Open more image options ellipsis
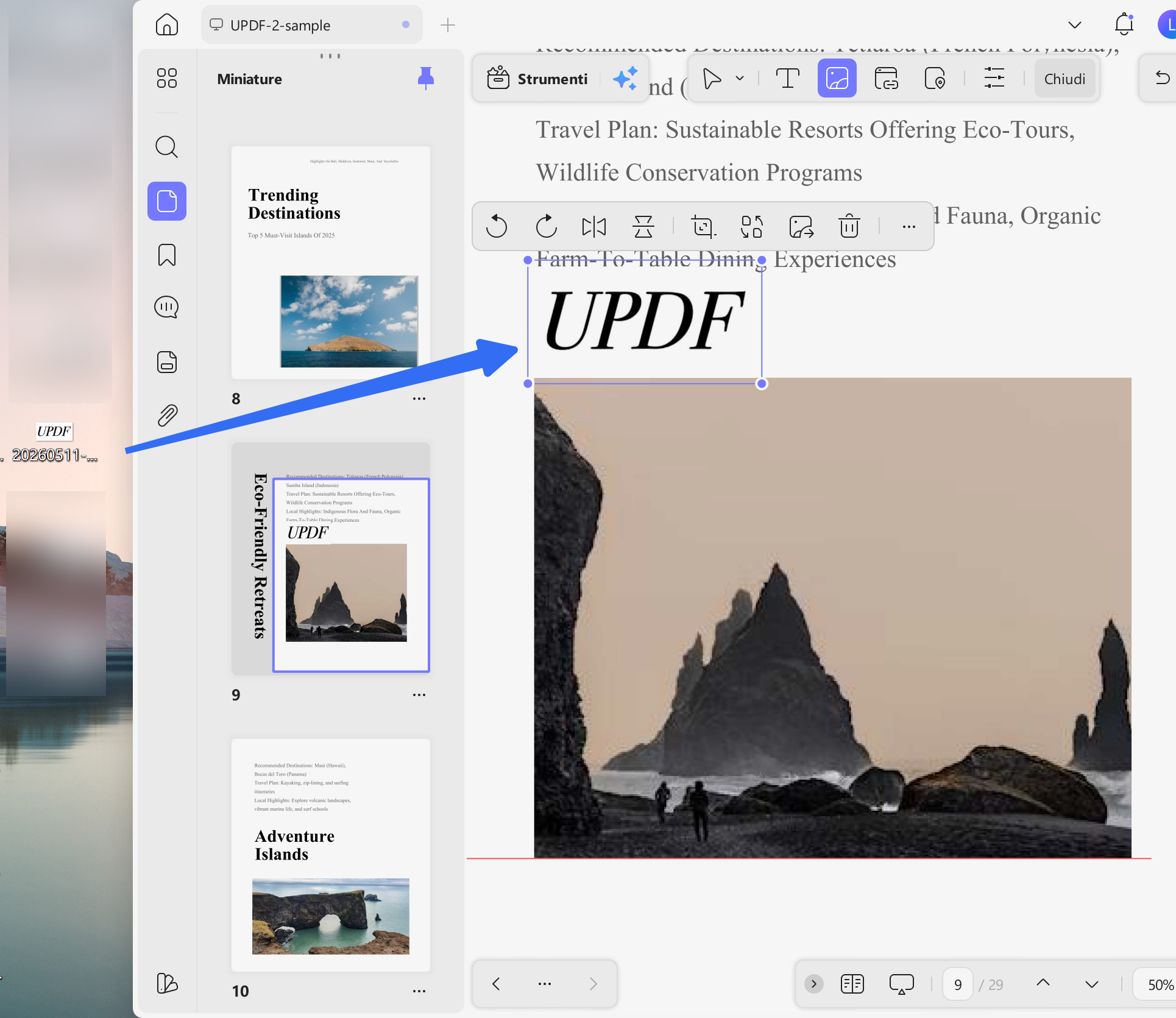1176x1018 pixels. tap(909, 227)
